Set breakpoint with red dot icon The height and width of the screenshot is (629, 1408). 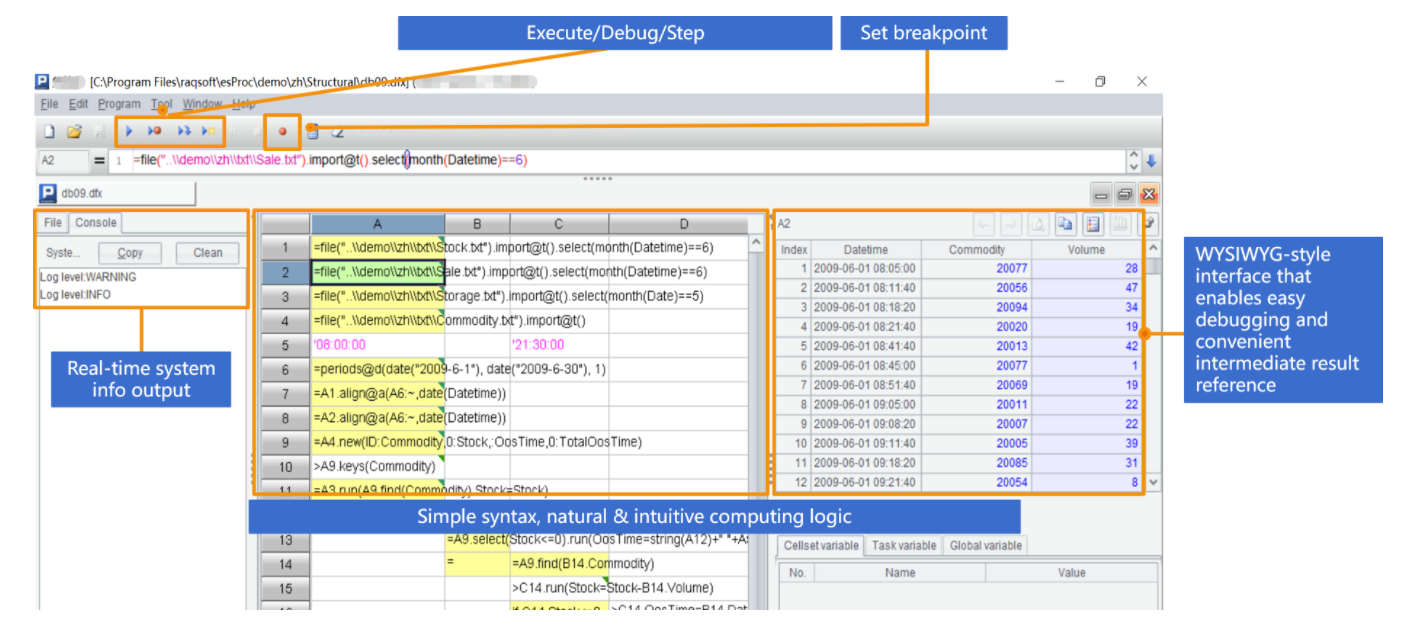[x=283, y=131]
